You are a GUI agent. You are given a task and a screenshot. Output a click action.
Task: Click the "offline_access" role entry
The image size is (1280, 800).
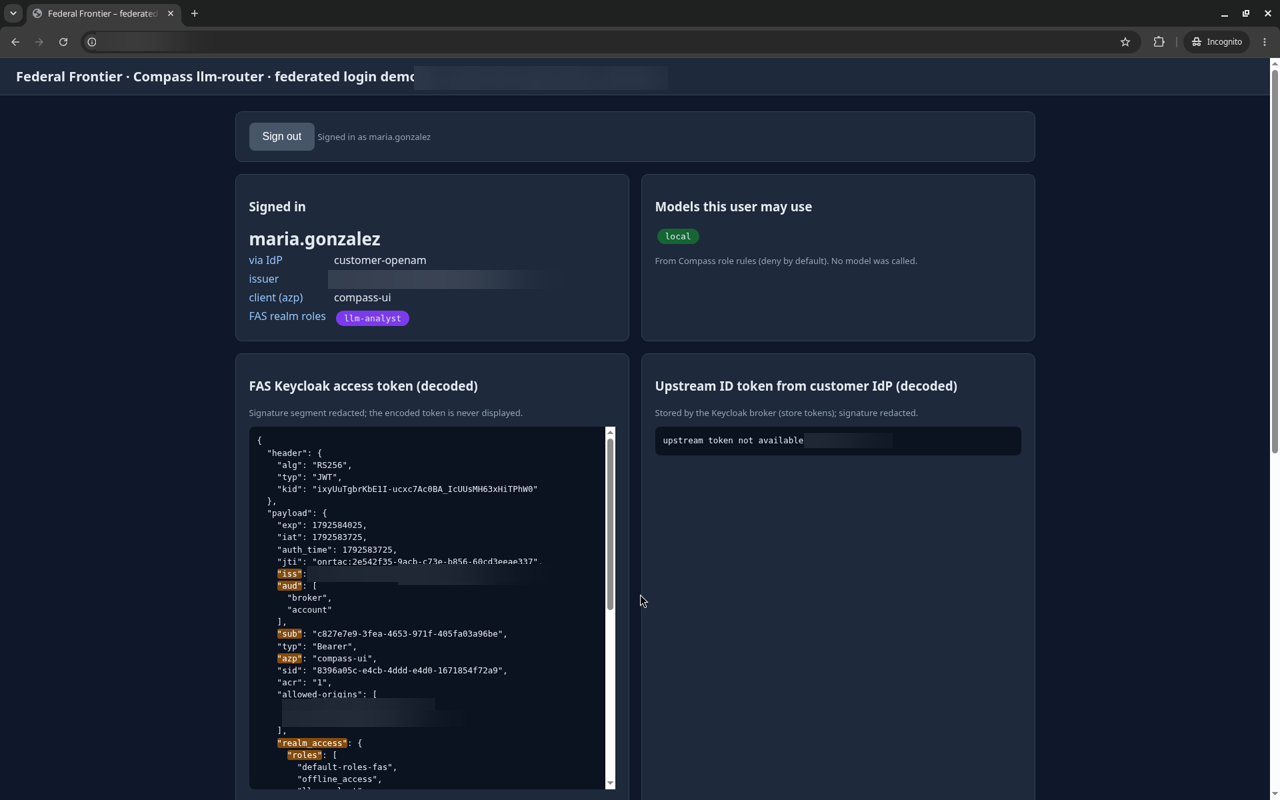pyautogui.click(x=339, y=779)
